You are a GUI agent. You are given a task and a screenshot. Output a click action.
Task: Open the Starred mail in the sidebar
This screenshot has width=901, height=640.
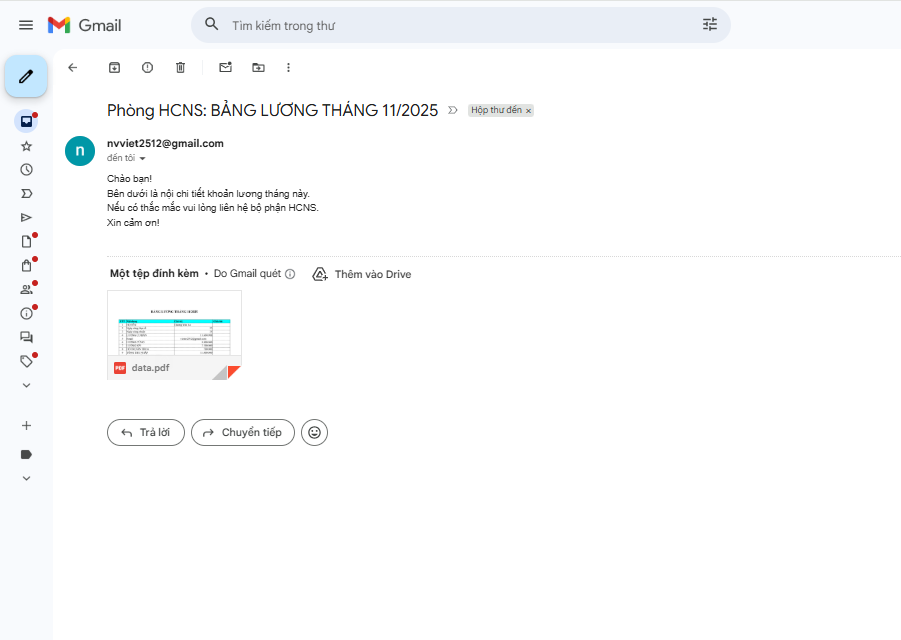(x=26, y=146)
